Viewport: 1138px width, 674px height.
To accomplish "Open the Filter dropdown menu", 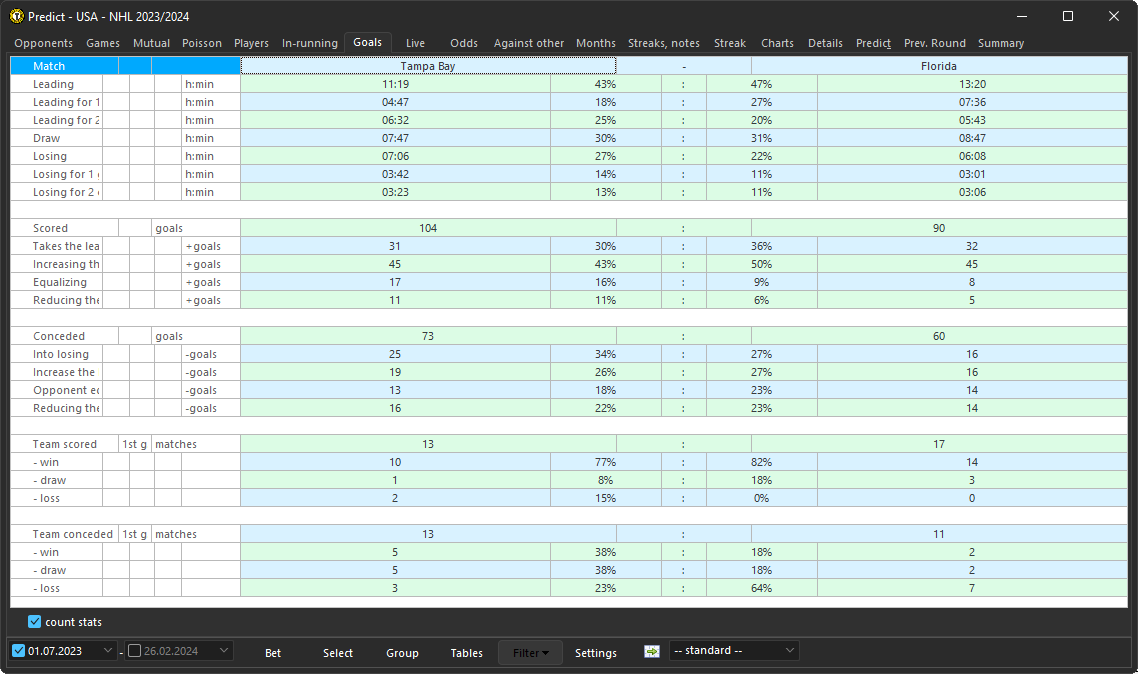I will (x=529, y=651).
